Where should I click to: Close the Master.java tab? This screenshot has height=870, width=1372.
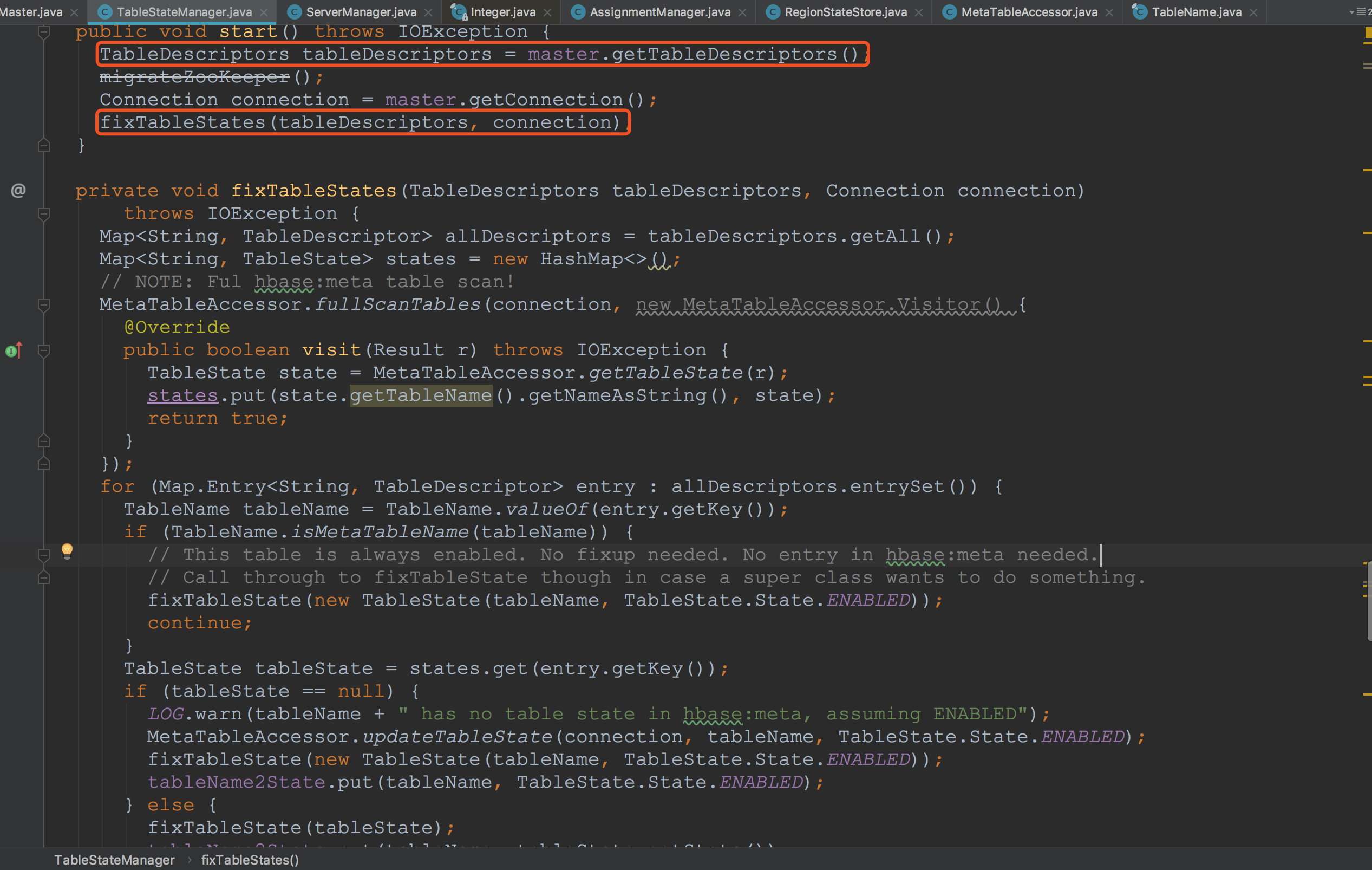click(74, 12)
